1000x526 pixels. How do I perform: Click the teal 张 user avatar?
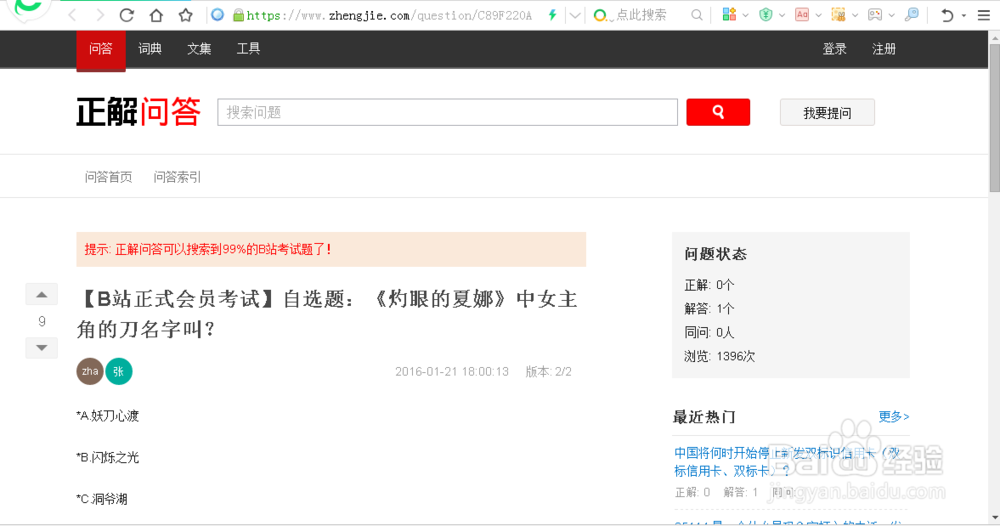(x=119, y=371)
